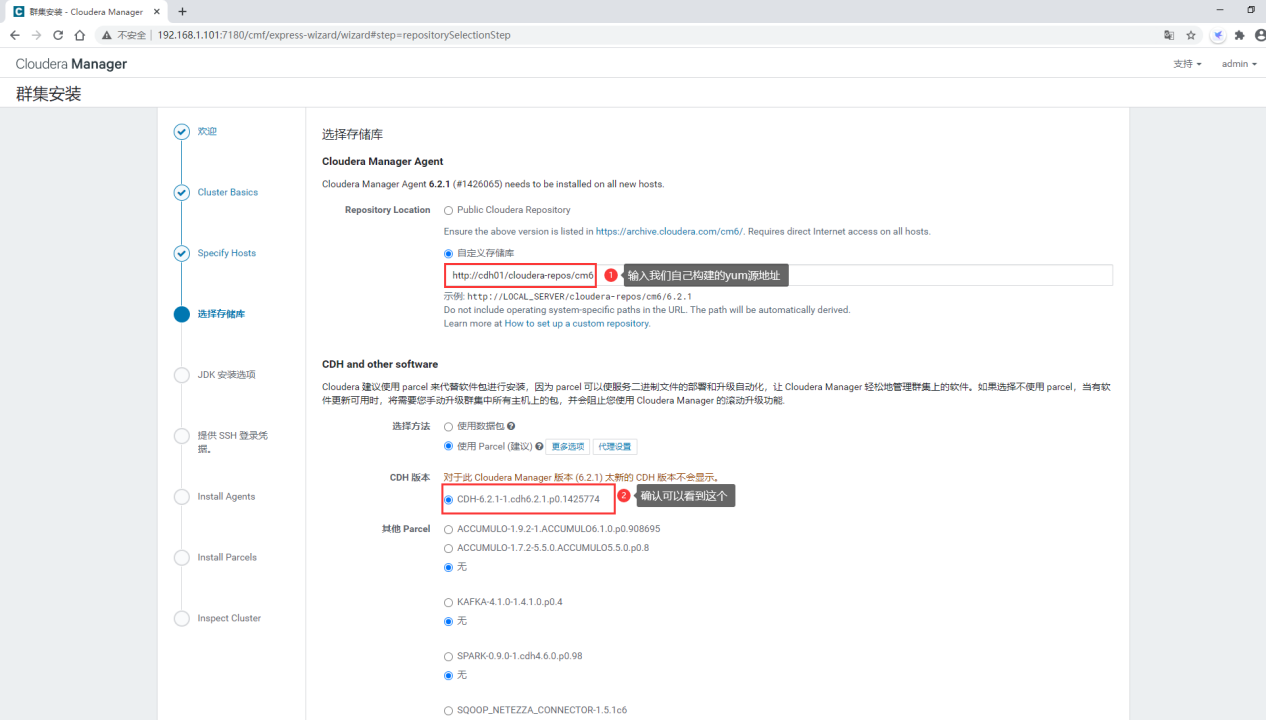Select the 自定义存储库 radio button
Screen dimensions: 1266x720
(448, 254)
